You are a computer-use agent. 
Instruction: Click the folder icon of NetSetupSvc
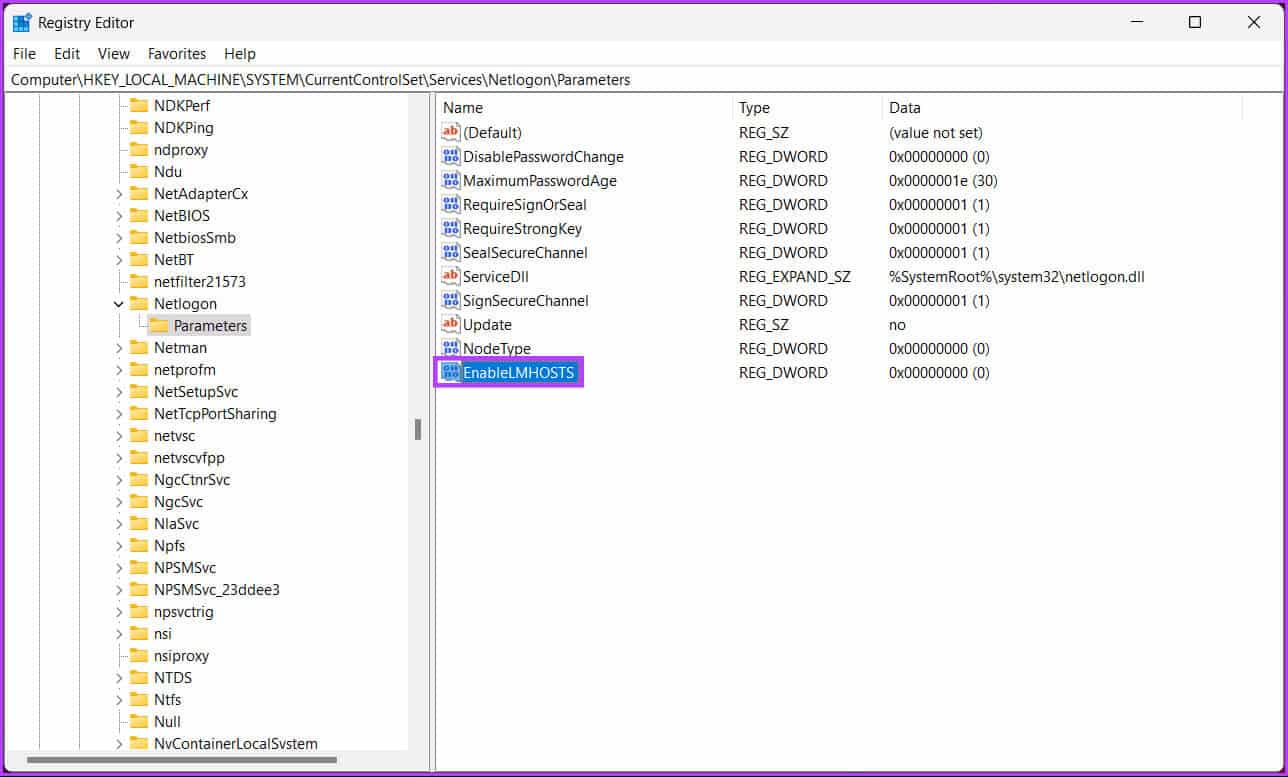[139, 392]
